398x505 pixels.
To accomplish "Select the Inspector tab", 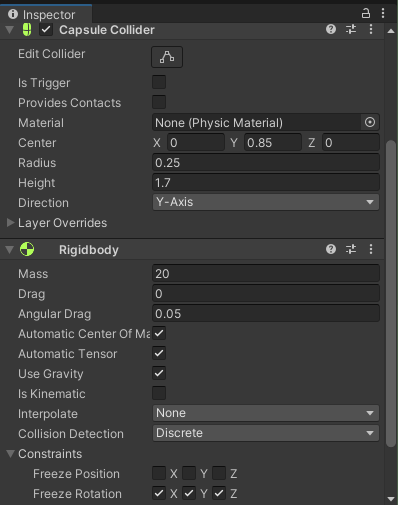I will pyautogui.click(x=46, y=14).
